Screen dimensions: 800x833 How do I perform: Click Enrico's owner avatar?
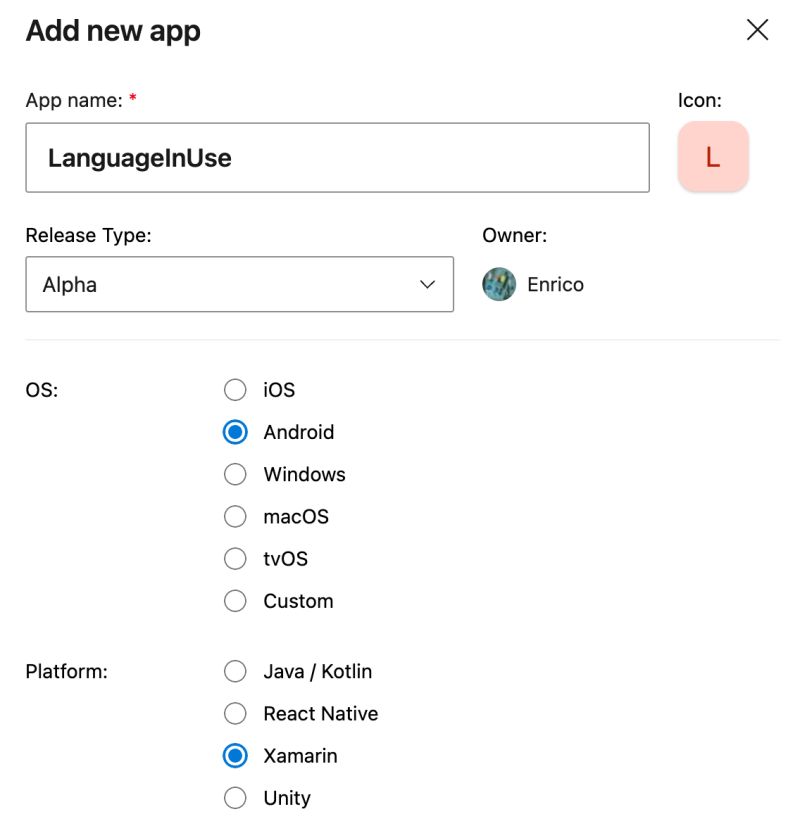[x=498, y=284]
